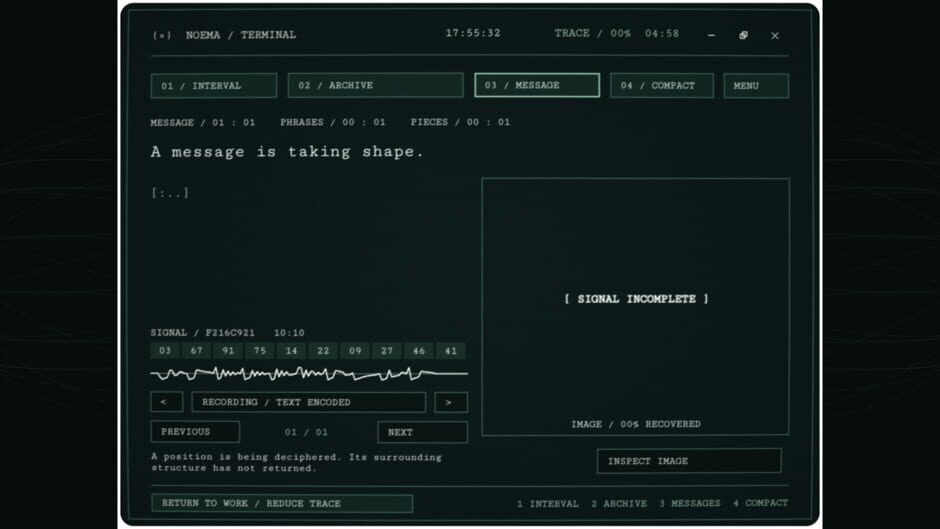Screen dimensions: 940x529
Task: Select signal code cell 41
Action: click(x=451, y=351)
